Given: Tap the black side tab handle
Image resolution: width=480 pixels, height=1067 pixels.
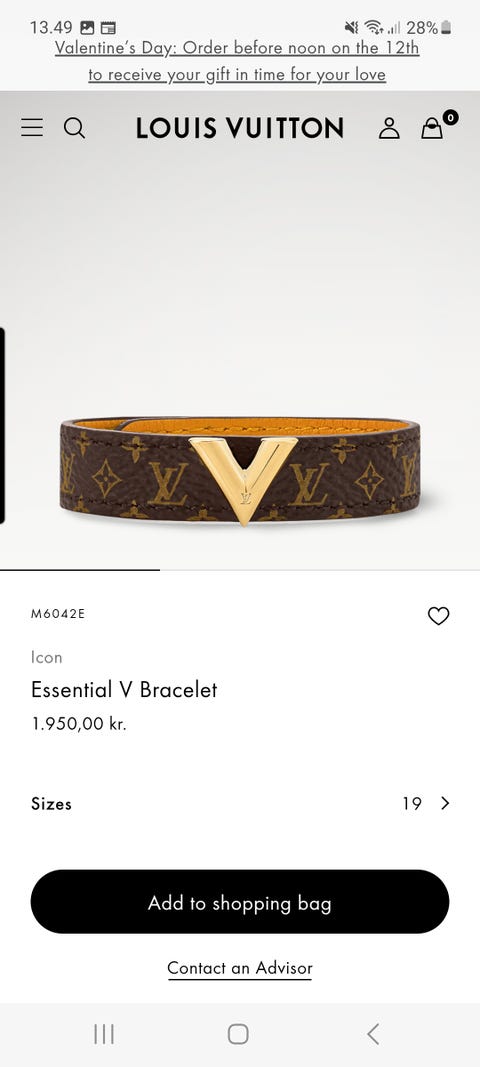Looking at the screenshot, I should point(2,425).
